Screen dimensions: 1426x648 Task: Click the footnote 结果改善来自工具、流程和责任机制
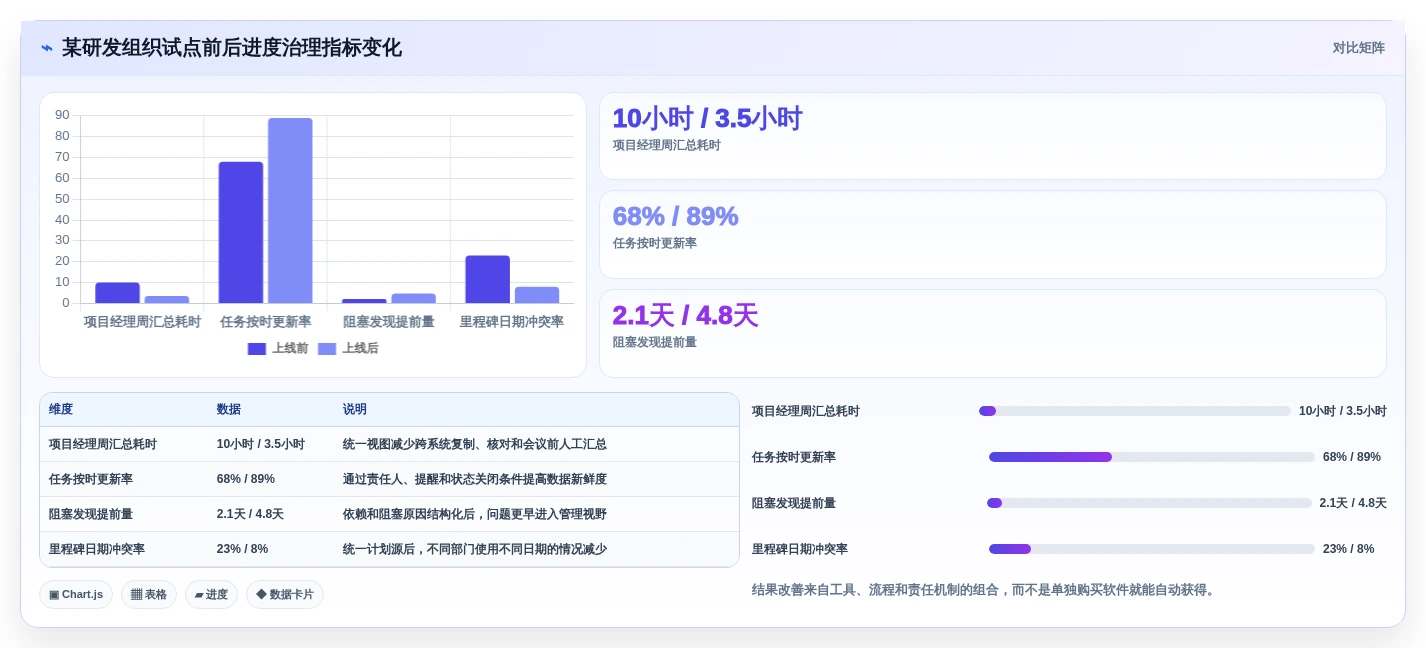click(985, 590)
